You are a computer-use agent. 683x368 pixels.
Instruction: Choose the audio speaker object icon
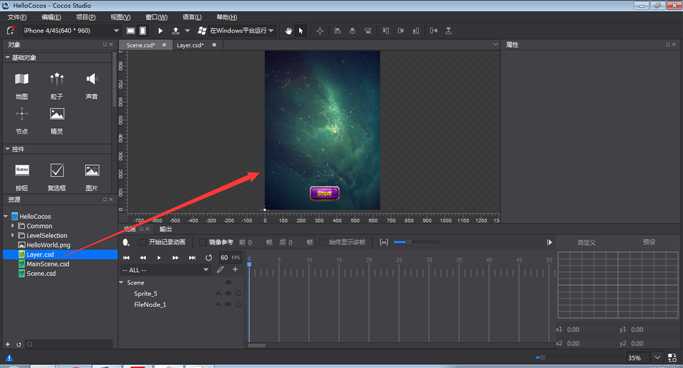(91, 79)
